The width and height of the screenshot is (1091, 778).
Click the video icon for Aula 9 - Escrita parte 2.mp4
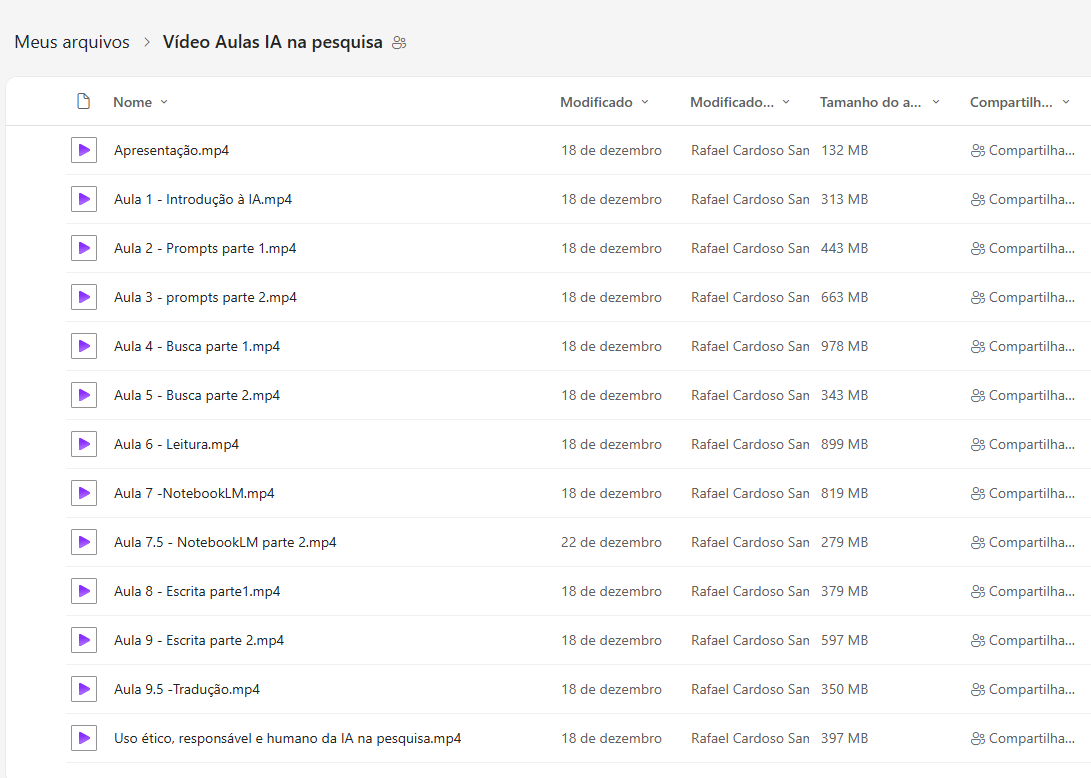tap(83, 640)
